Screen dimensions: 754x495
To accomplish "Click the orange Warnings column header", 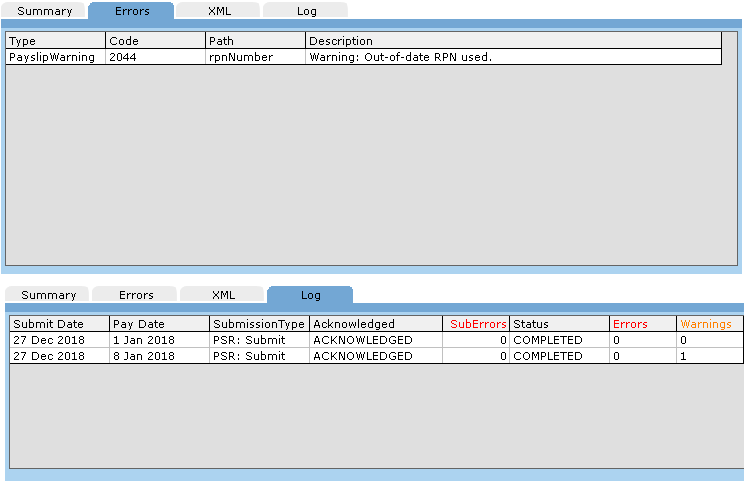I will (x=706, y=324).
